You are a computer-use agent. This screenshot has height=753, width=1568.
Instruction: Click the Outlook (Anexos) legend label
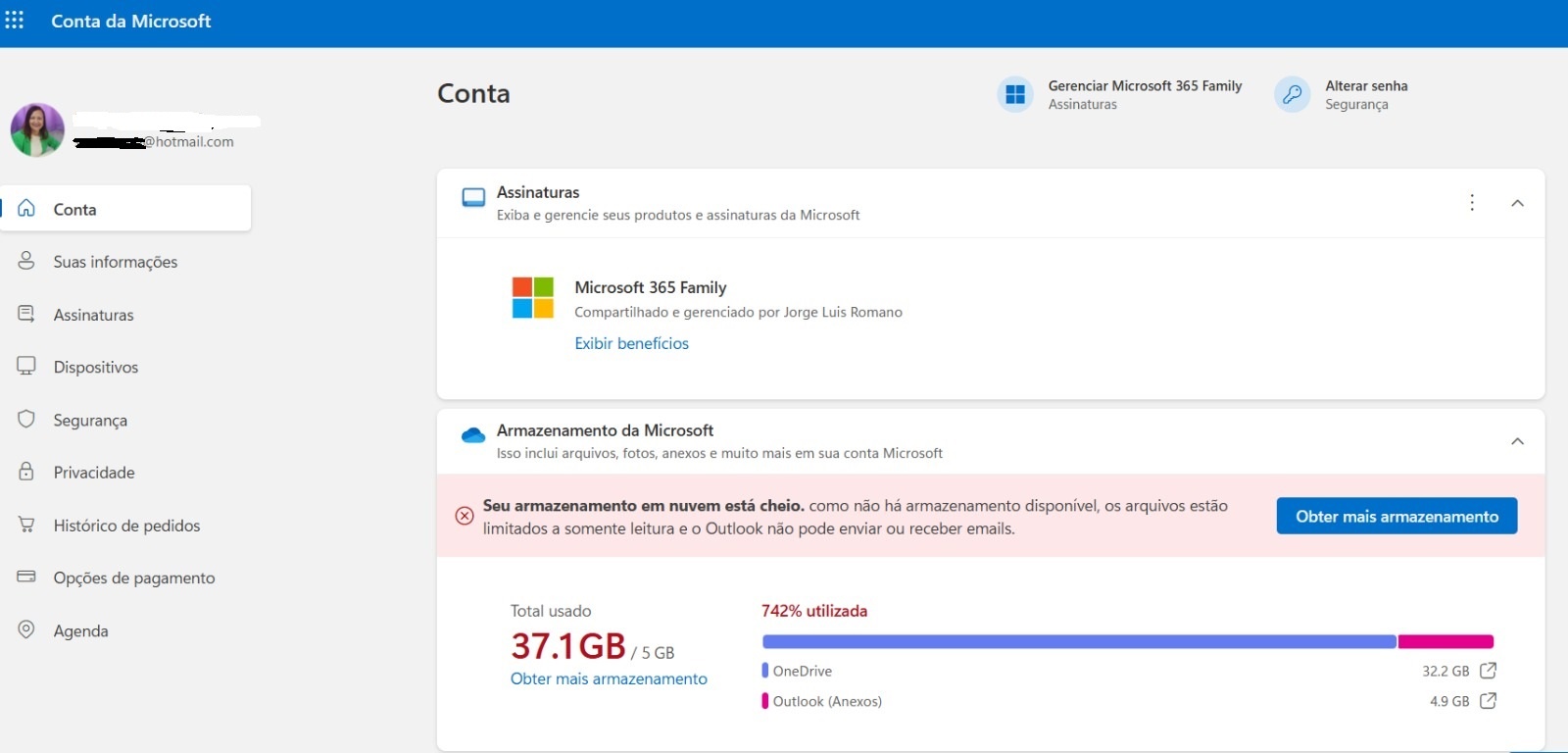[x=827, y=701]
